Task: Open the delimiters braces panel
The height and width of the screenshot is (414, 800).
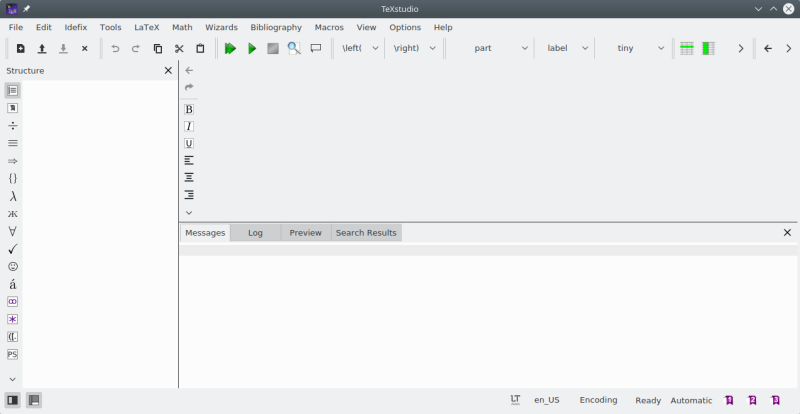Action: coord(13,179)
